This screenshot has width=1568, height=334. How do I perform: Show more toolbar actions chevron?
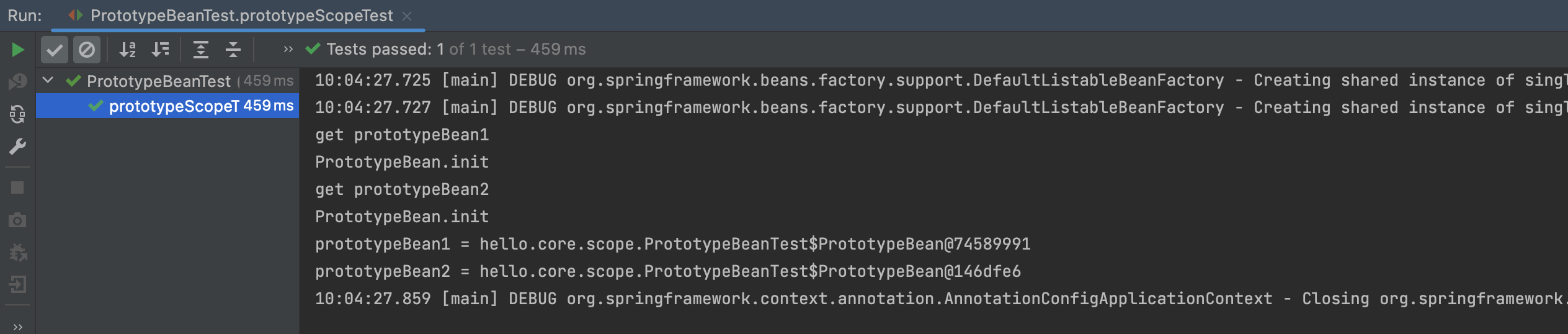coord(288,49)
